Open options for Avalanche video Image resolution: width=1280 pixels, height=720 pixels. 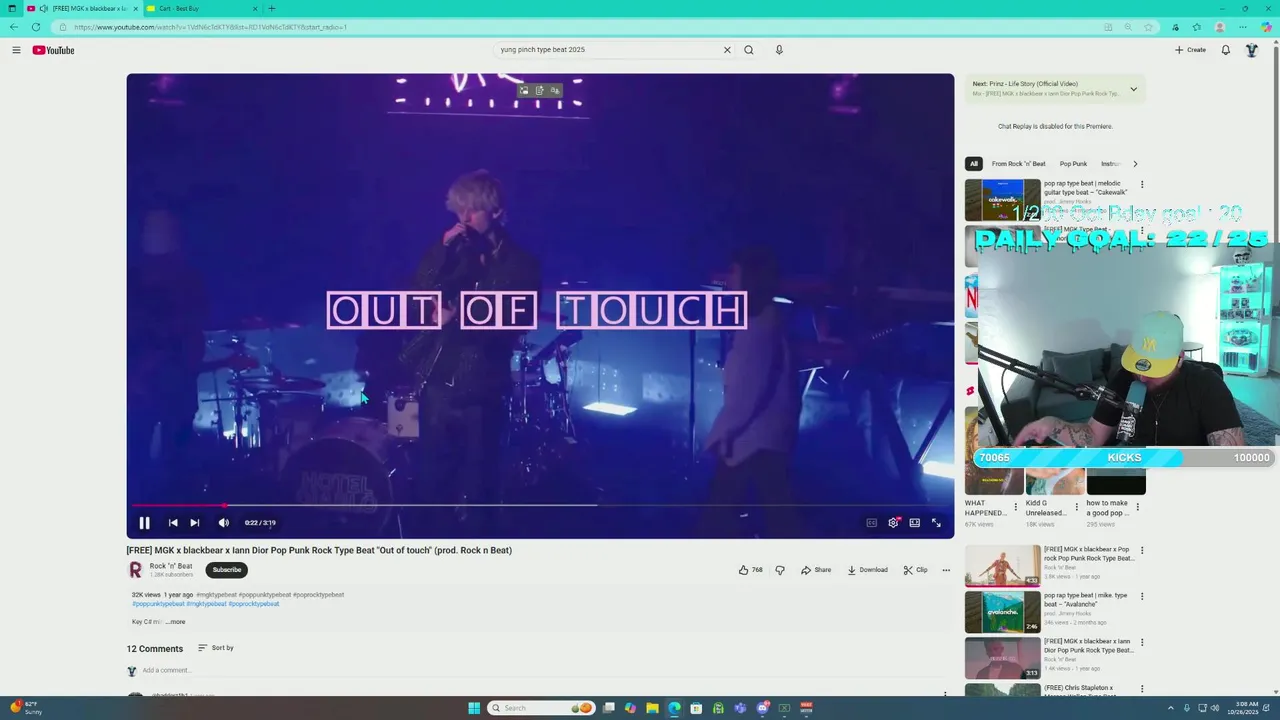tap(1142, 597)
